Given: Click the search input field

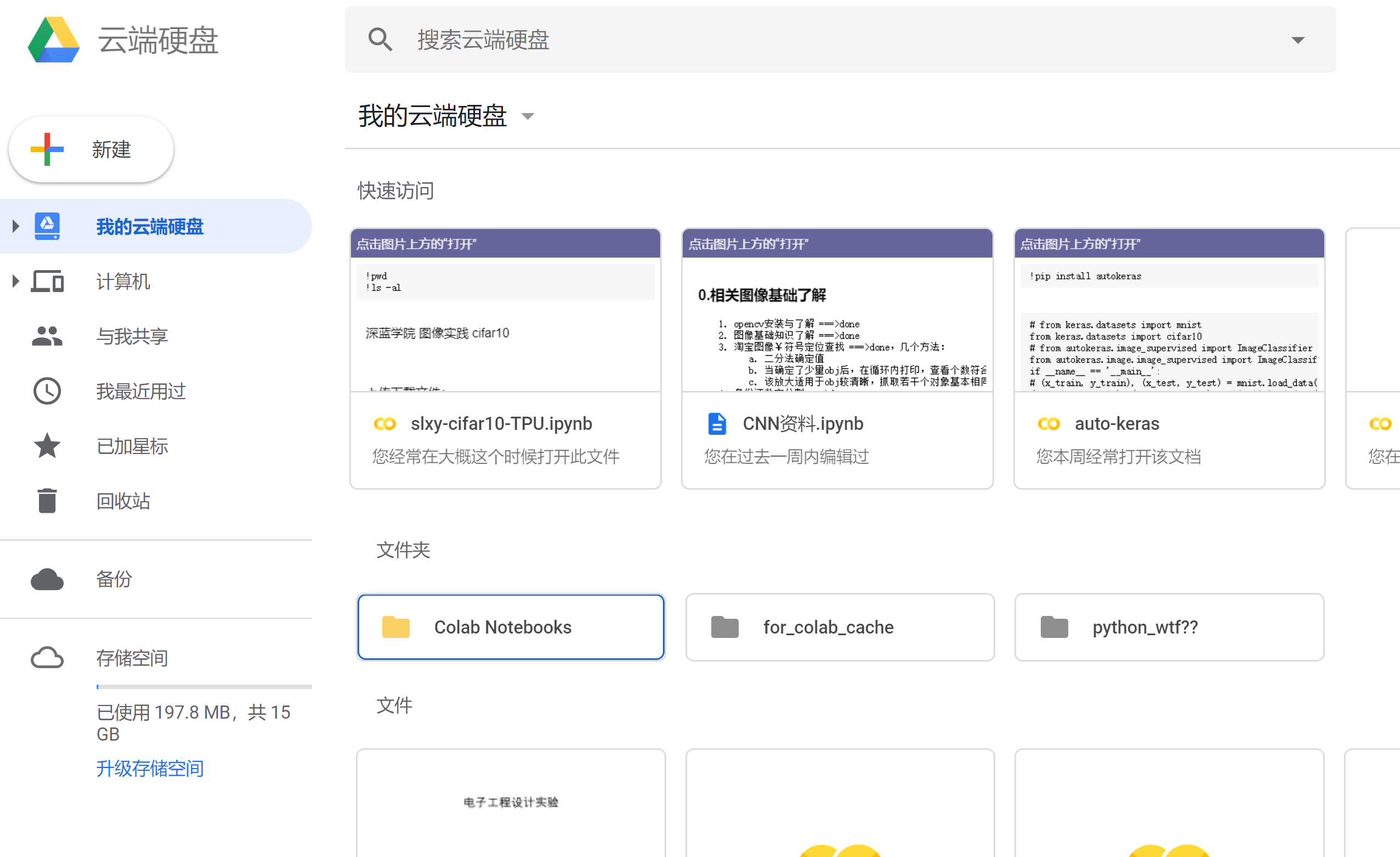Looking at the screenshot, I should (x=839, y=40).
